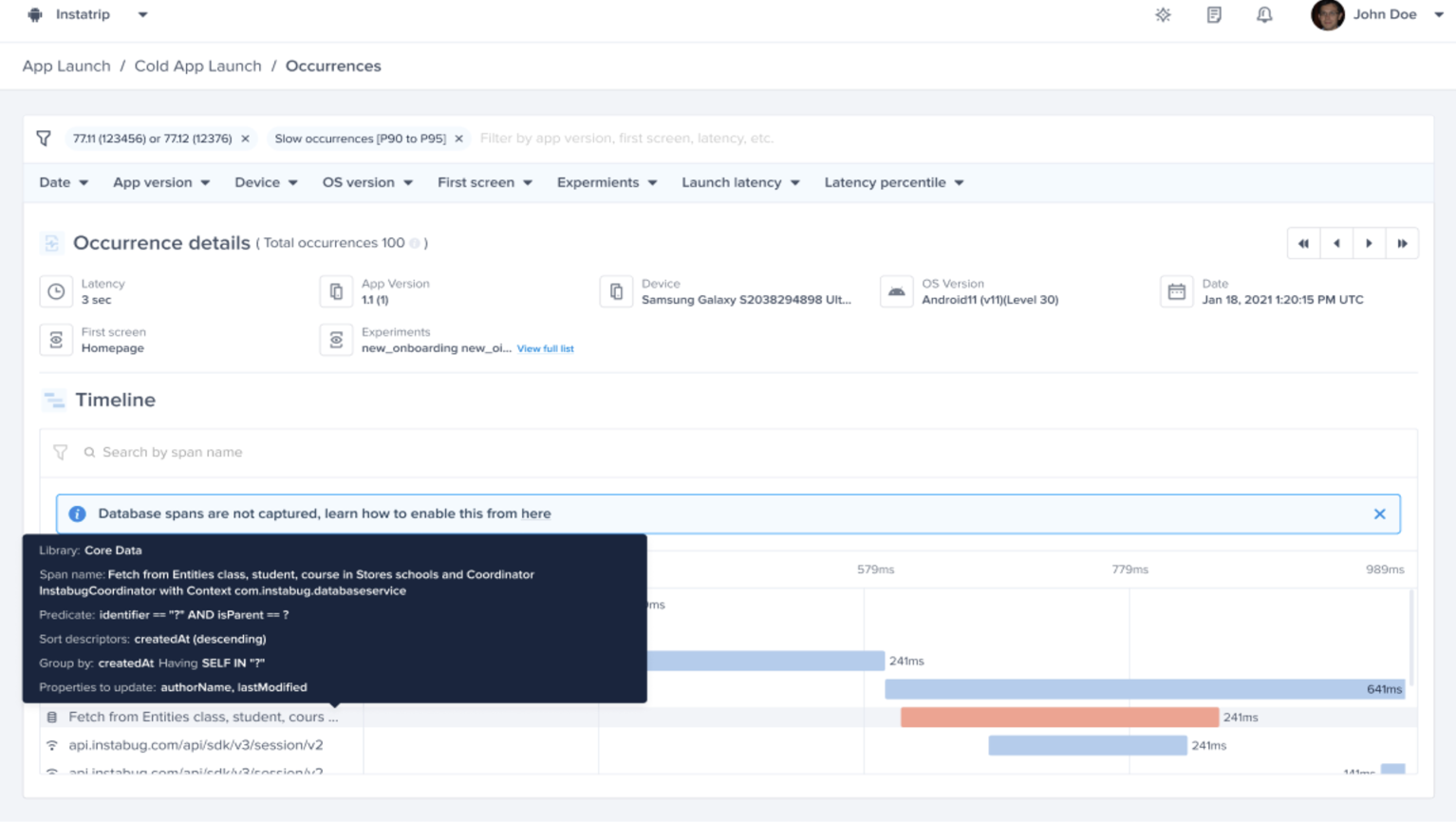Open the Date filter dropdown
The width and height of the screenshot is (1456, 822).
(x=64, y=182)
